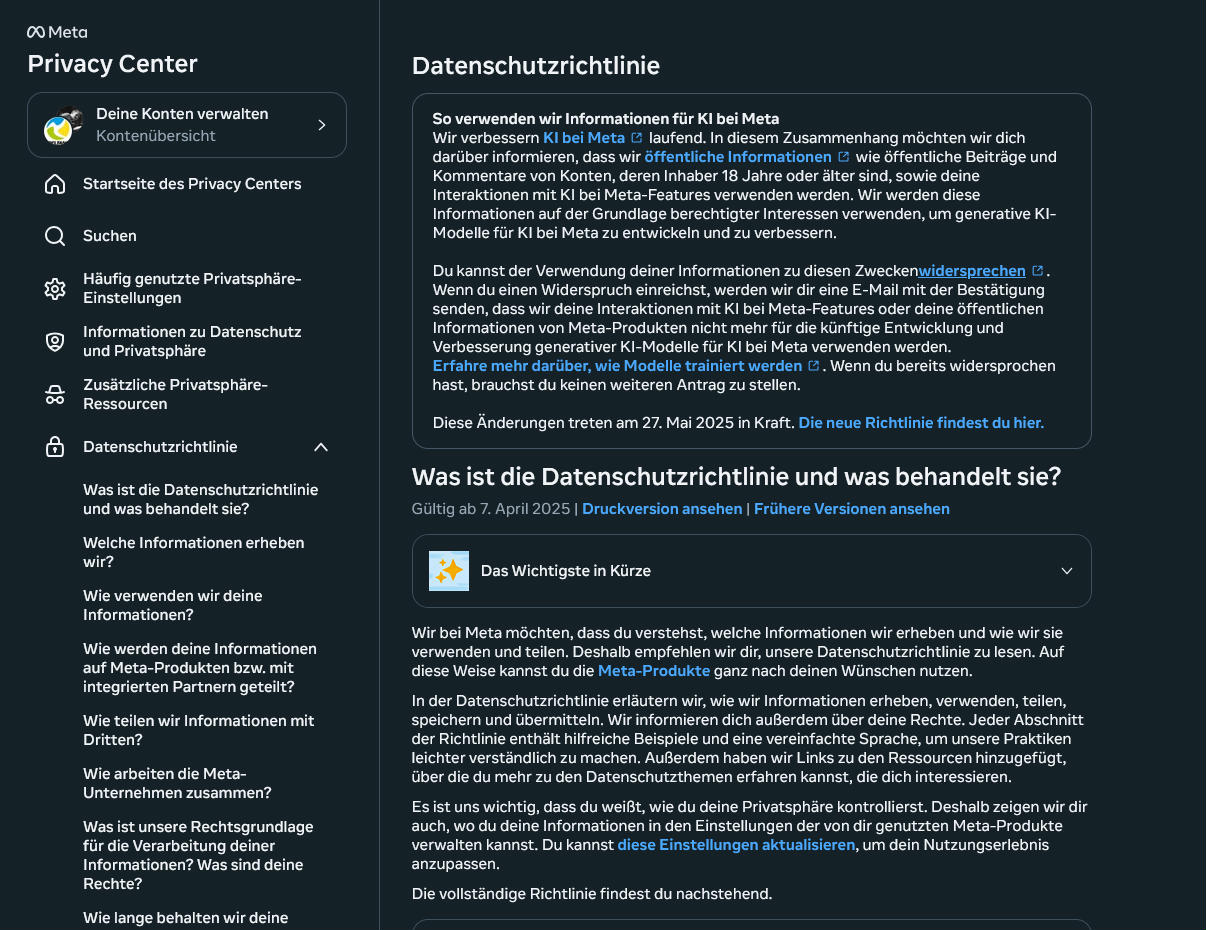Screen dimensions: 1206x930
Task: Open the Frühere Versionen ansehen link
Action: (852, 509)
